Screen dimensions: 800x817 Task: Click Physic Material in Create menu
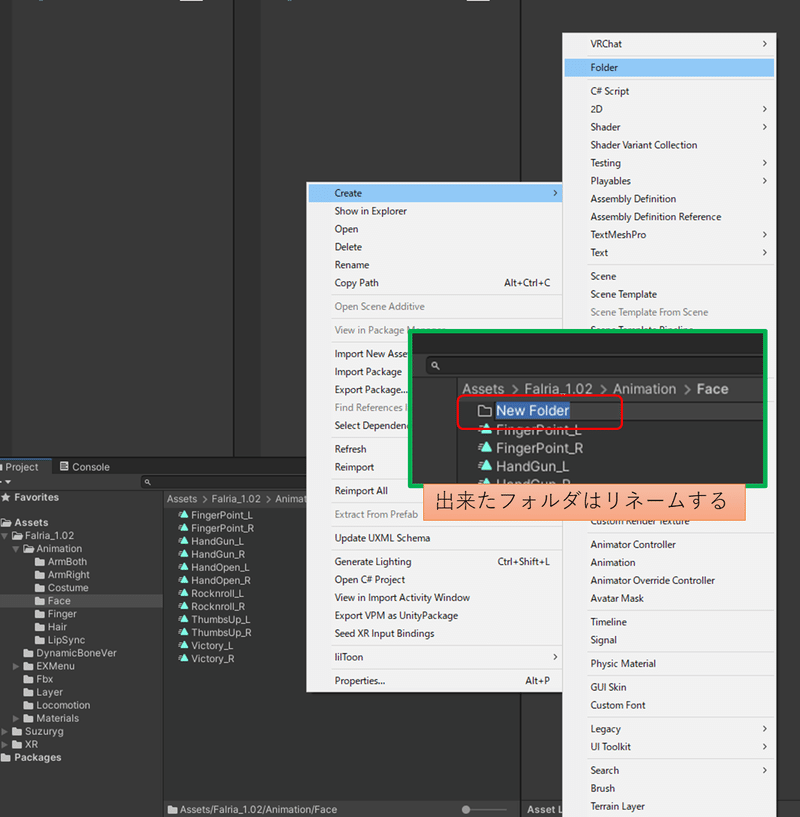669,664
